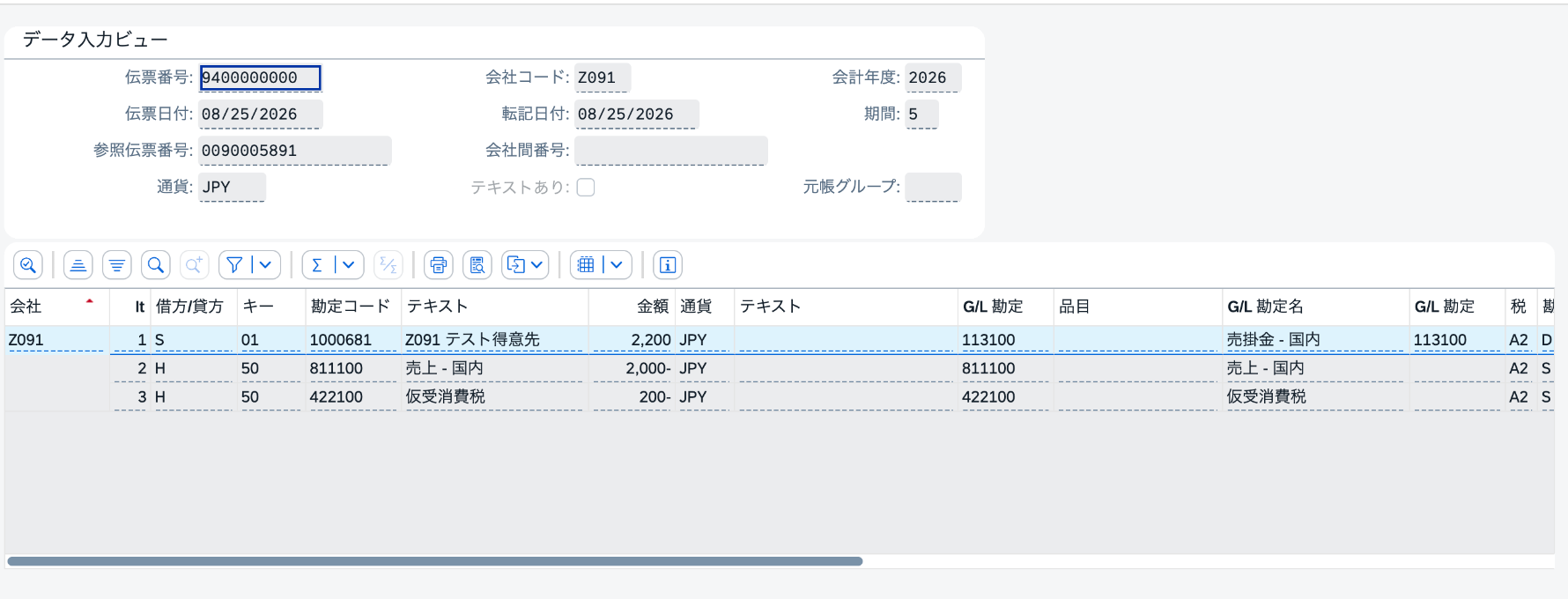The image size is (1568, 599).
Task: Click the 借方/貸方 column header
Action: coord(194,307)
